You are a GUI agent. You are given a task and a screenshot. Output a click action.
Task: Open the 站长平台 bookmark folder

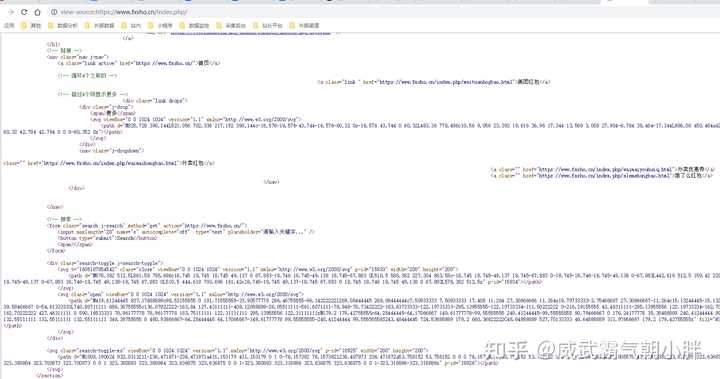tap(267, 26)
